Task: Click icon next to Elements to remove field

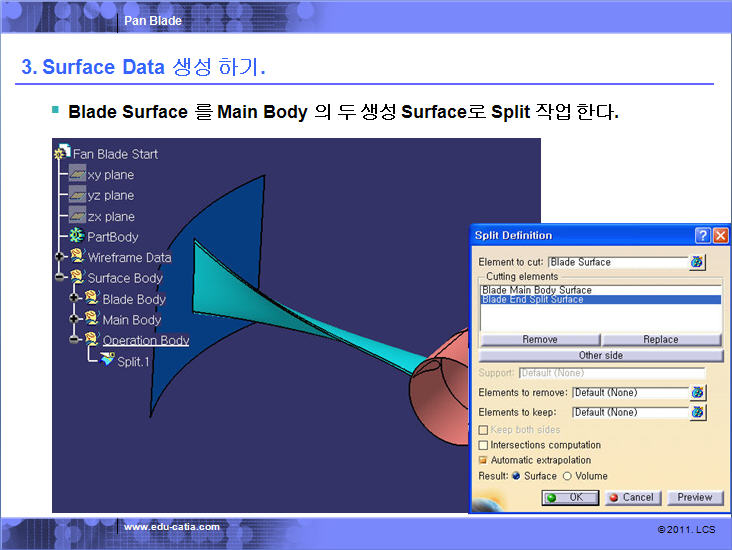Action: coord(697,393)
